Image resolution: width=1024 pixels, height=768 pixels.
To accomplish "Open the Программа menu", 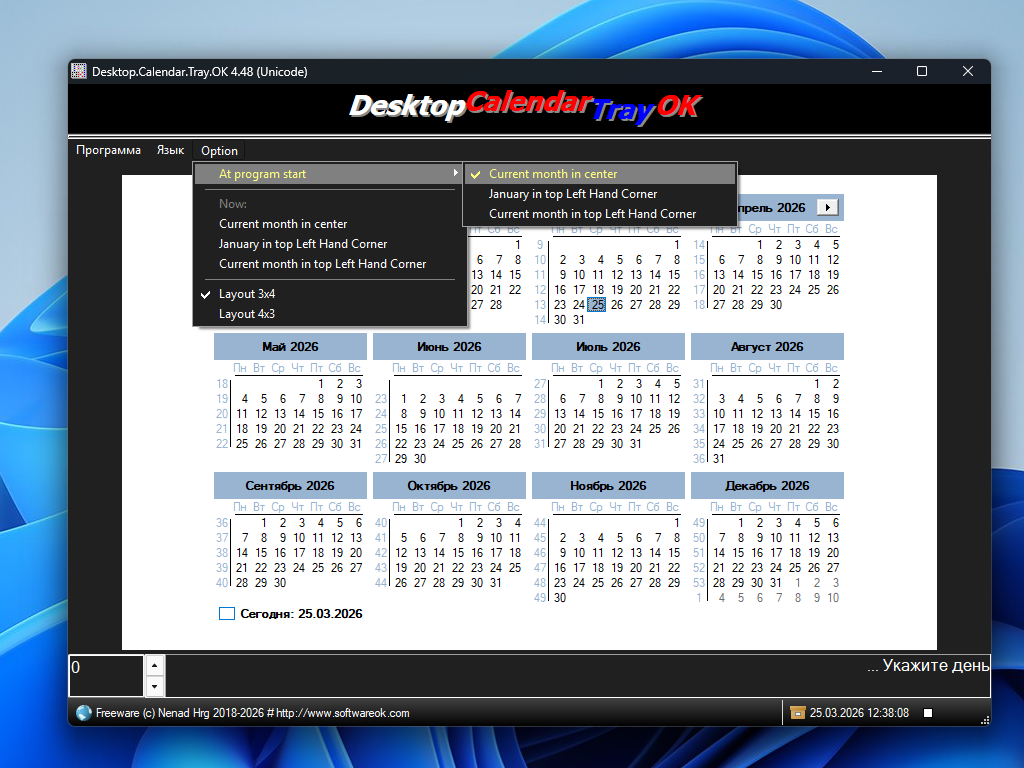I will tap(108, 150).
